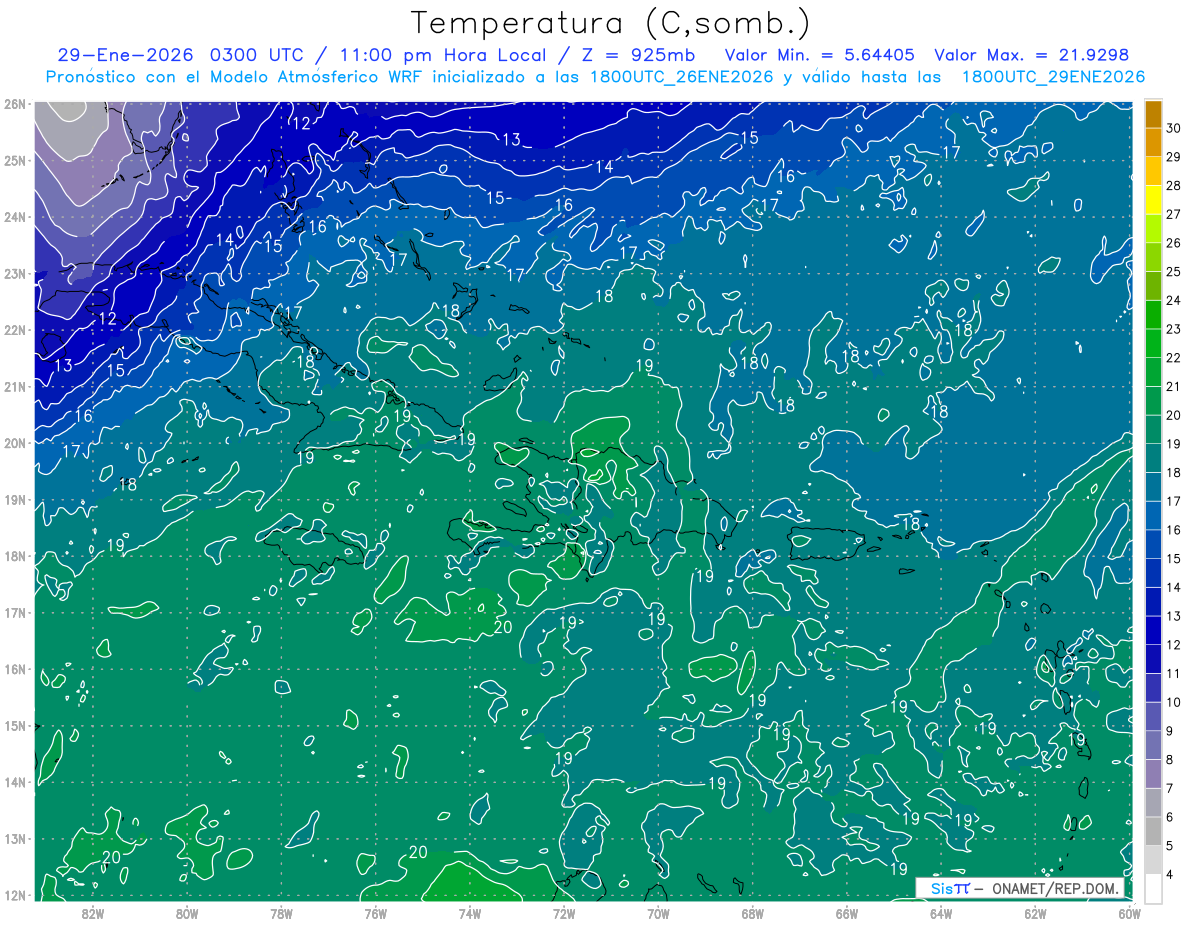Select the white swatch below 4 on scale
Image resolution: width=1200 pixels, height=927 pixels.
coord(1153,888)
